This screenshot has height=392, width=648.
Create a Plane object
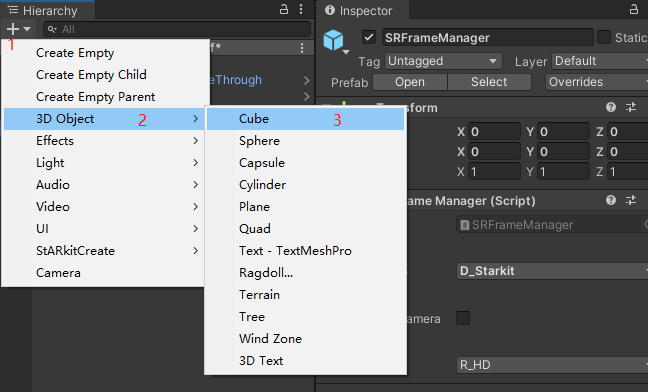pos(305,207)
